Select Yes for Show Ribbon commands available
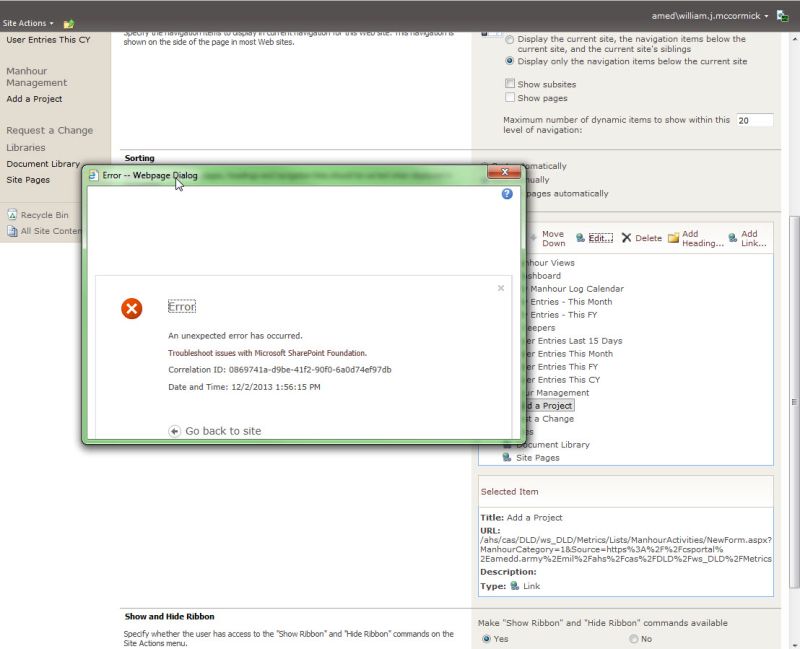 [489, 638]
